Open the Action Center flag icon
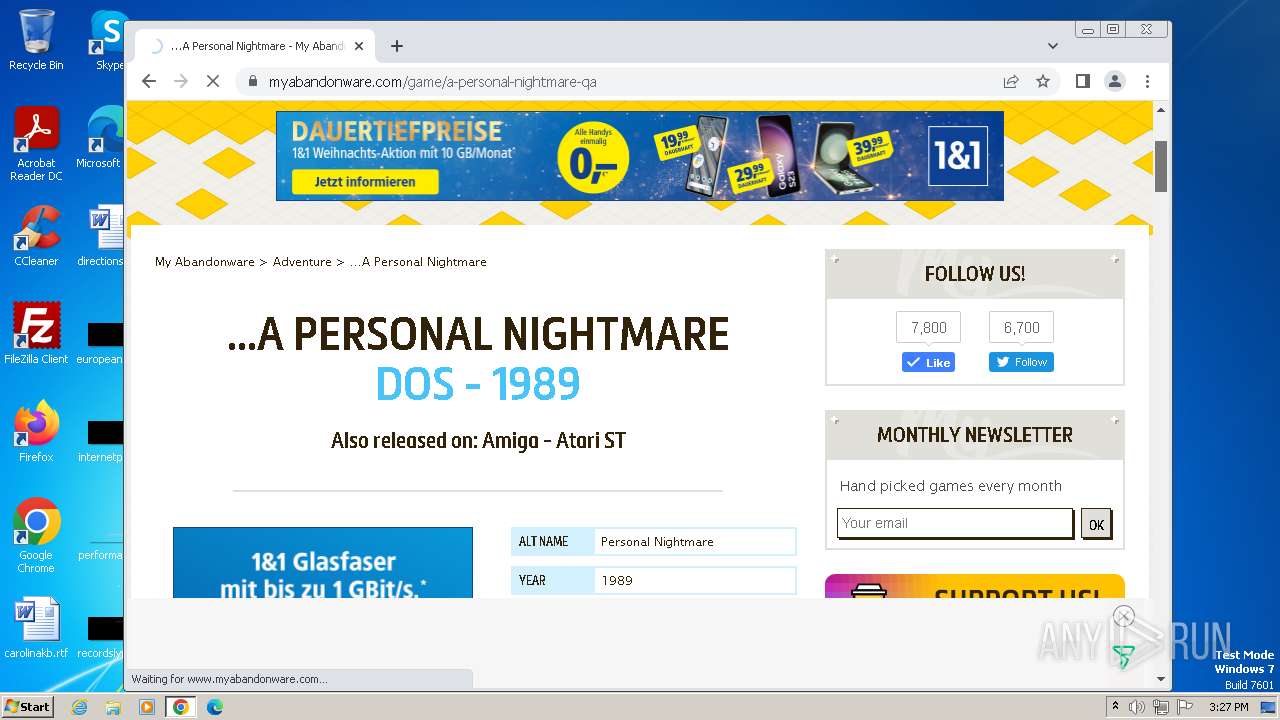The height and width of the screenshot is (720, 1280). [1183, 707]
